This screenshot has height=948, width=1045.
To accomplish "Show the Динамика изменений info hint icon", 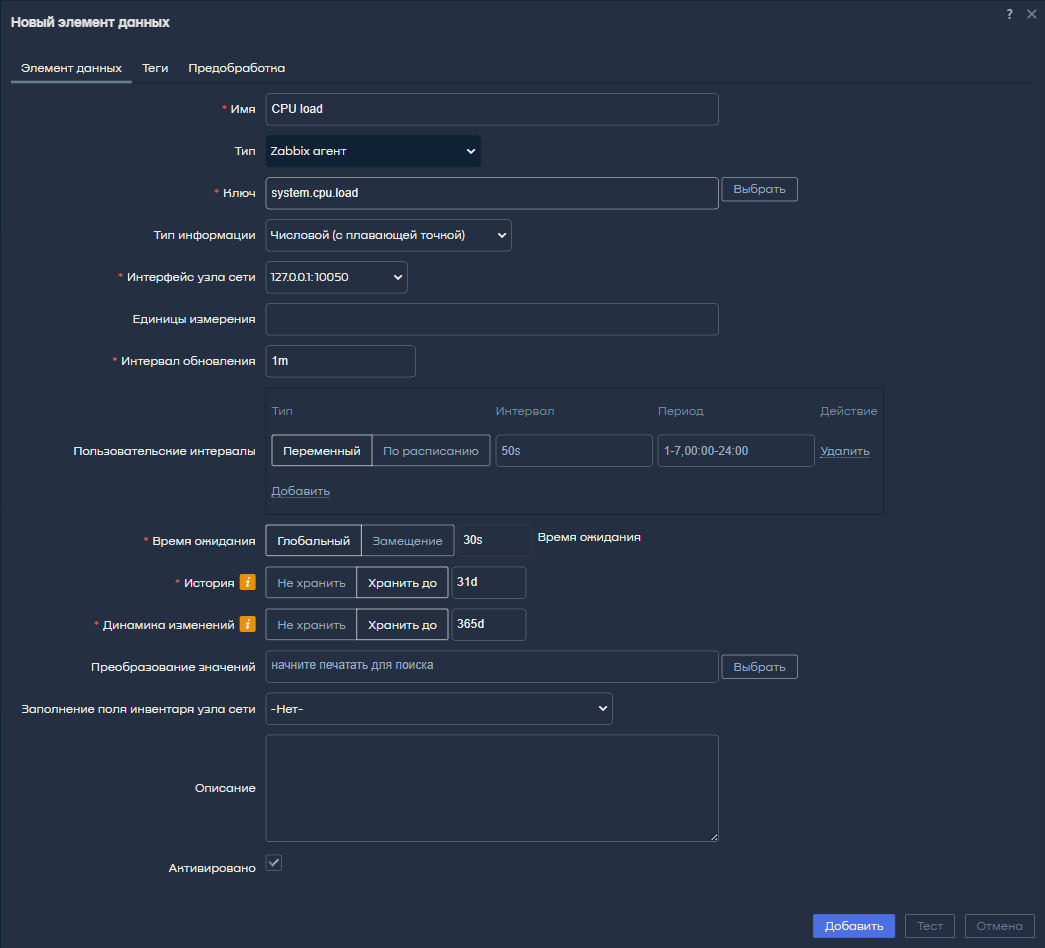I will [247, 624].
